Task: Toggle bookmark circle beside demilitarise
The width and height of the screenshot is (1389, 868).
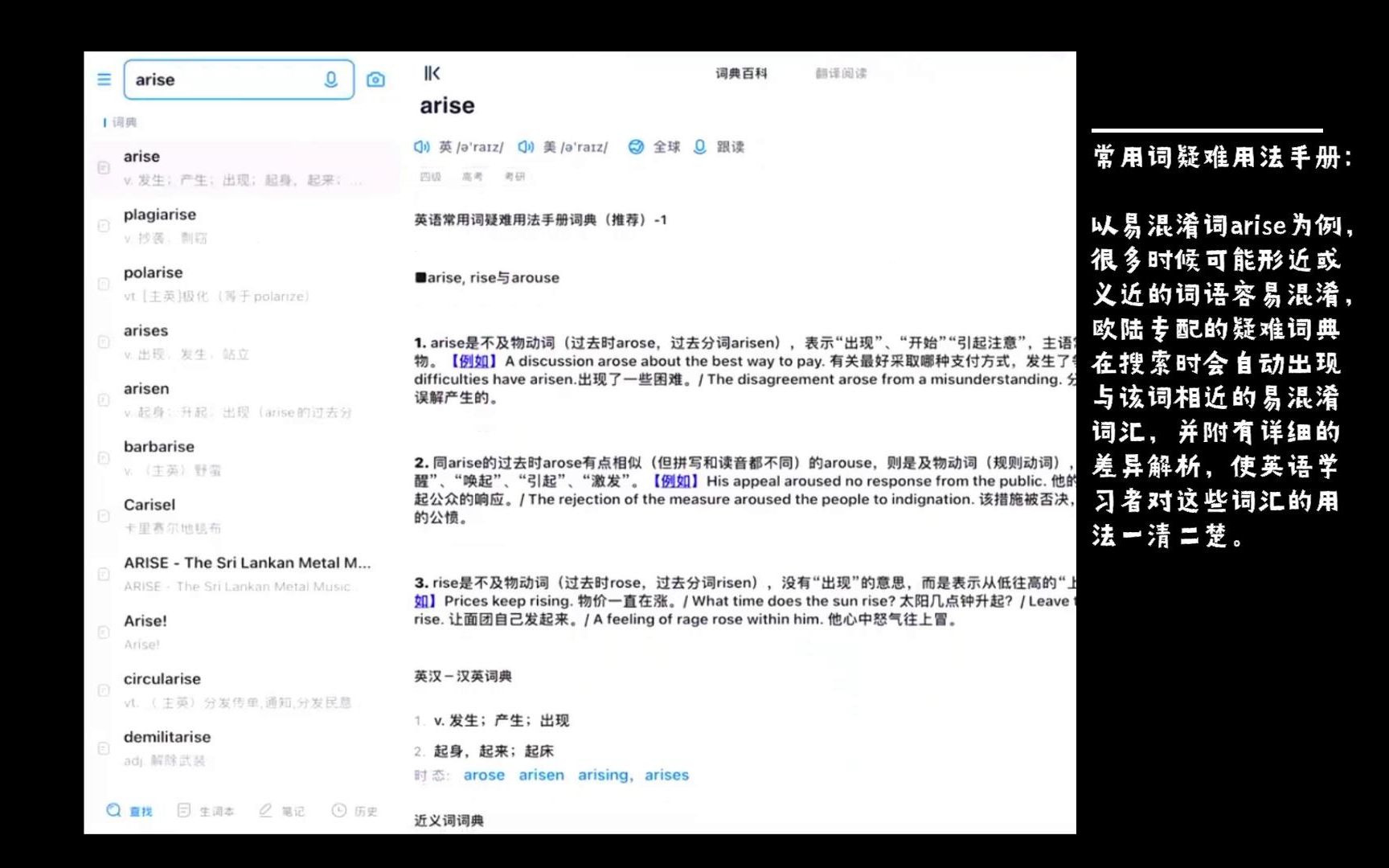Action: click(x=104, y=748)
